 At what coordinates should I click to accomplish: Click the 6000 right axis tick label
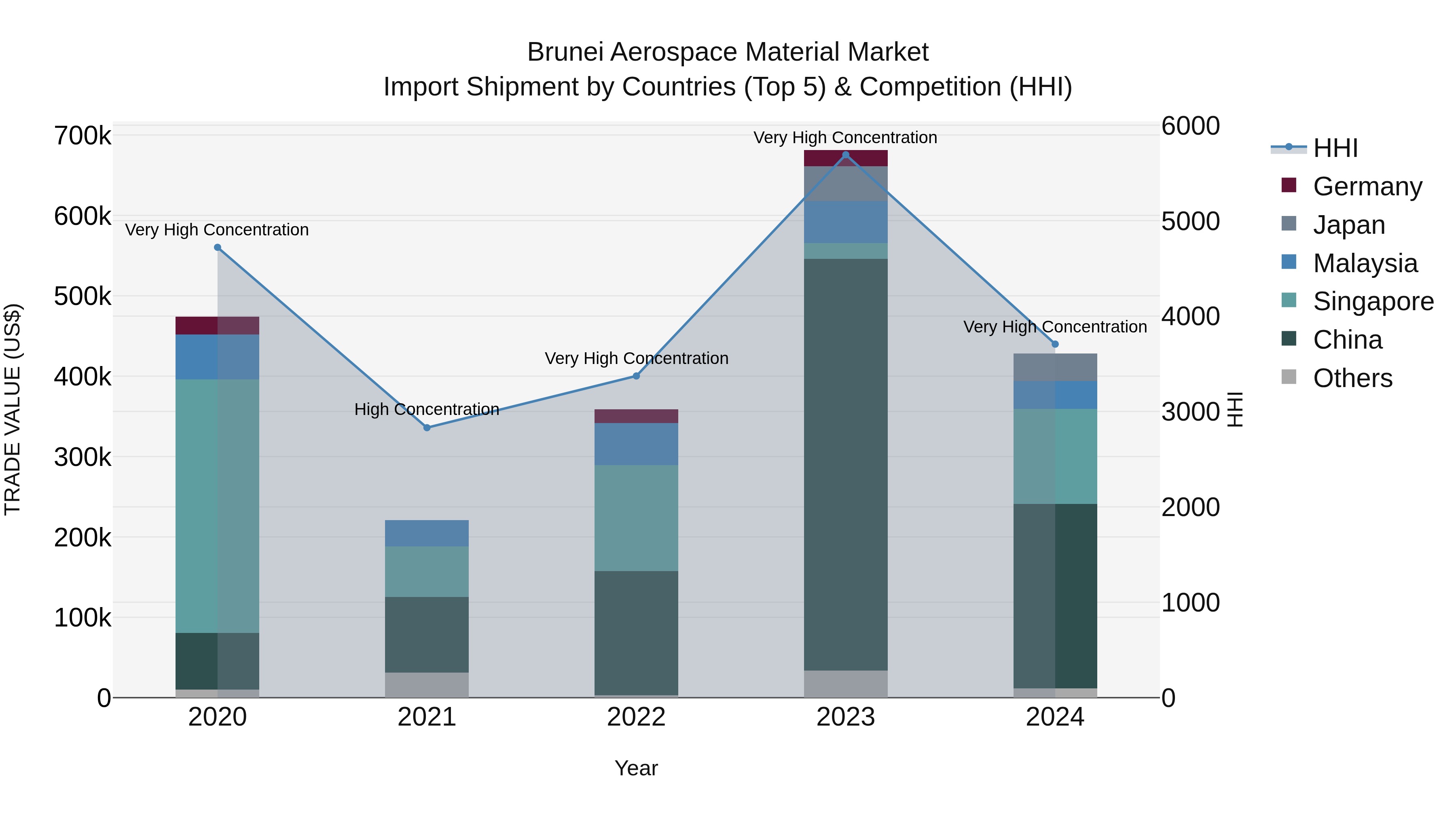pos(1191,125)
